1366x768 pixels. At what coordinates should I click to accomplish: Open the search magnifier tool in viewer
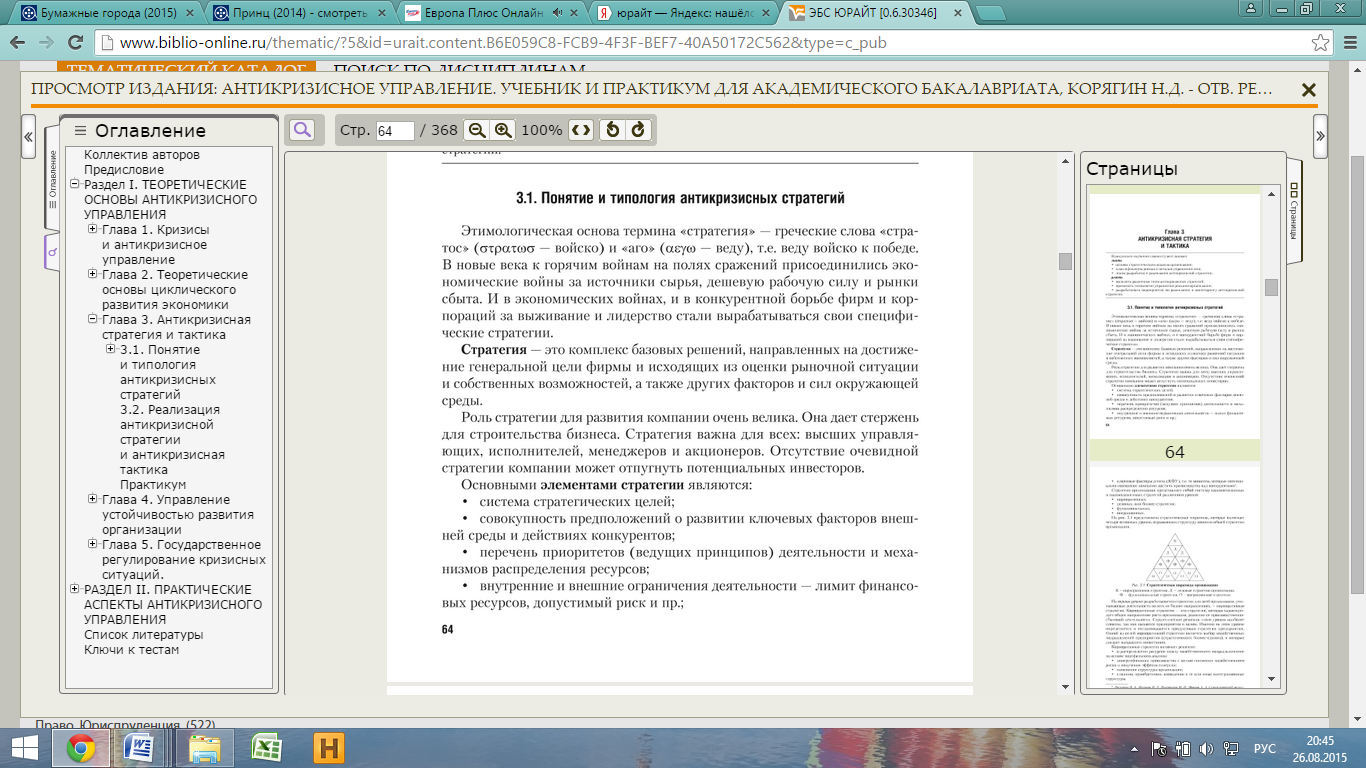tap(301, 130)
